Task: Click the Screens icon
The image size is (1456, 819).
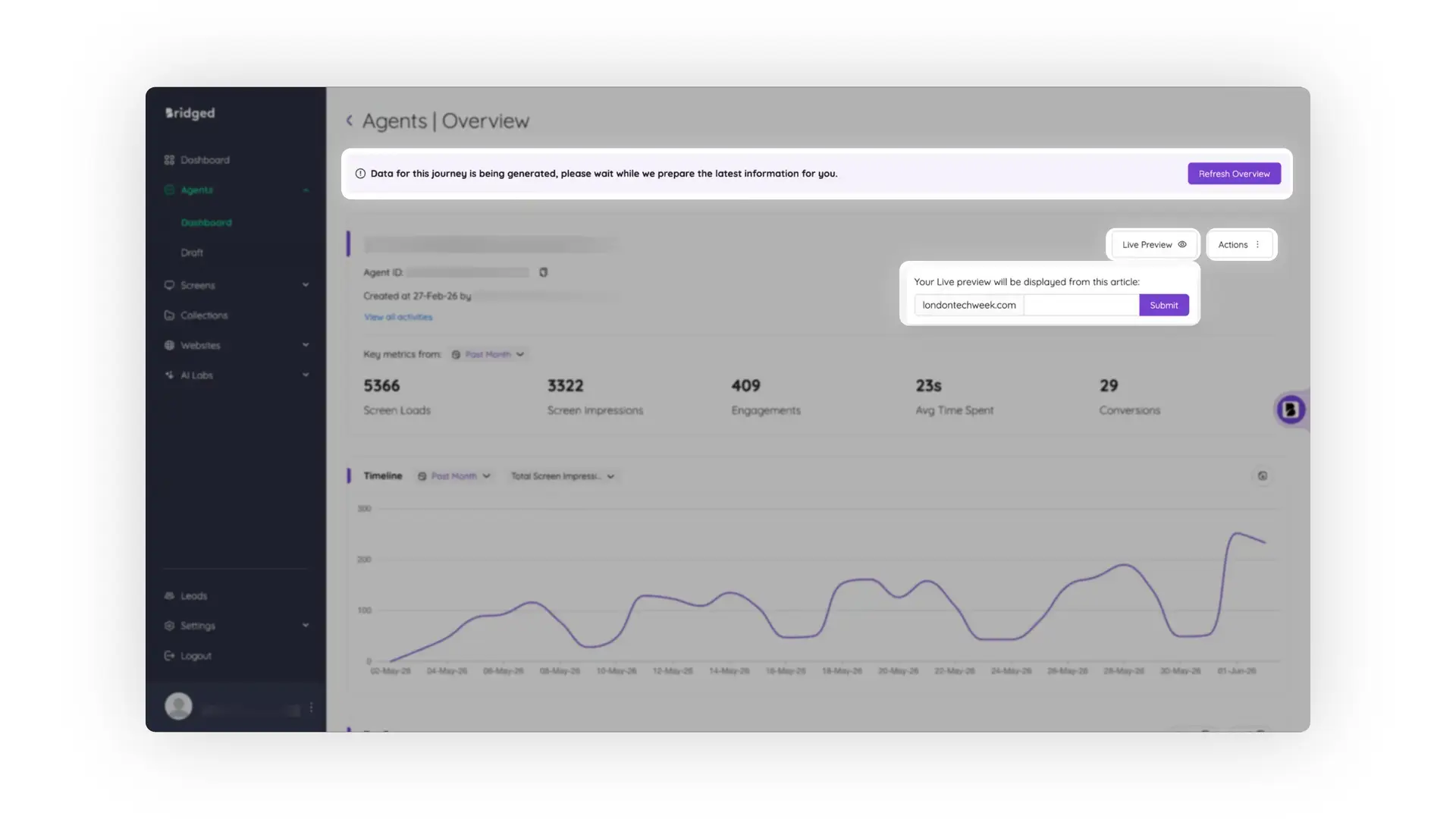Action: (x=169, y=285)
